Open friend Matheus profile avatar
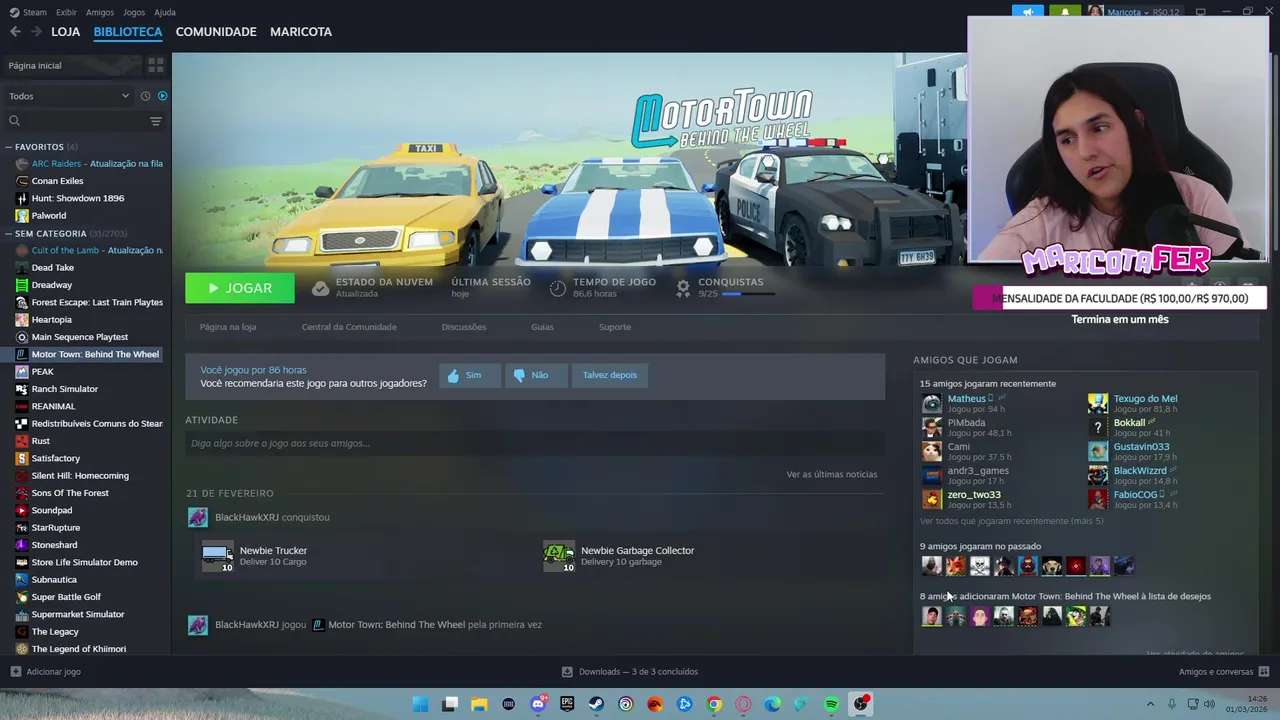Image resolution: width=1280 pixels, height=720 pixels. pos(932,404)
